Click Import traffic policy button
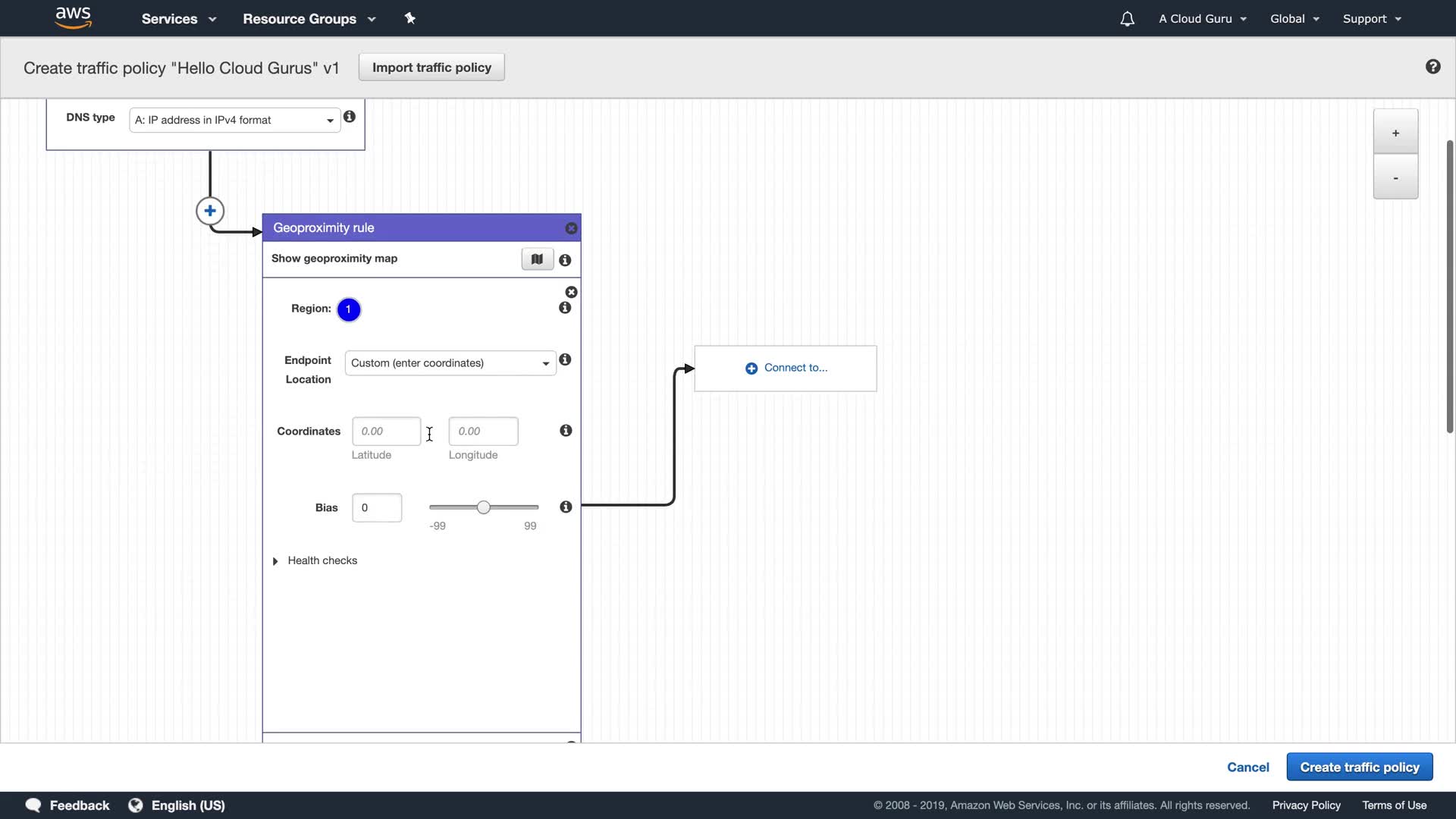The height and width of the screenshot is (819, 1456). tap(431, 67)
